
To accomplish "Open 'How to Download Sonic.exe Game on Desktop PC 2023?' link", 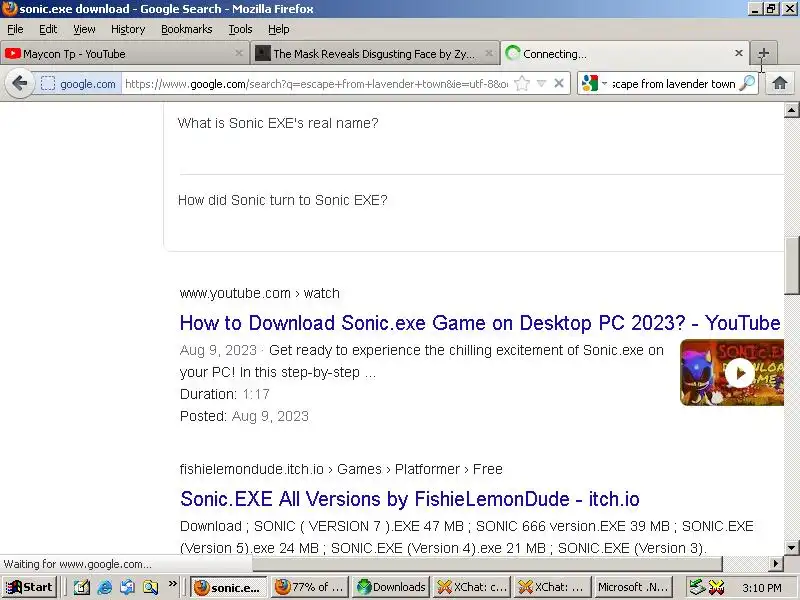I will point(480,323).
